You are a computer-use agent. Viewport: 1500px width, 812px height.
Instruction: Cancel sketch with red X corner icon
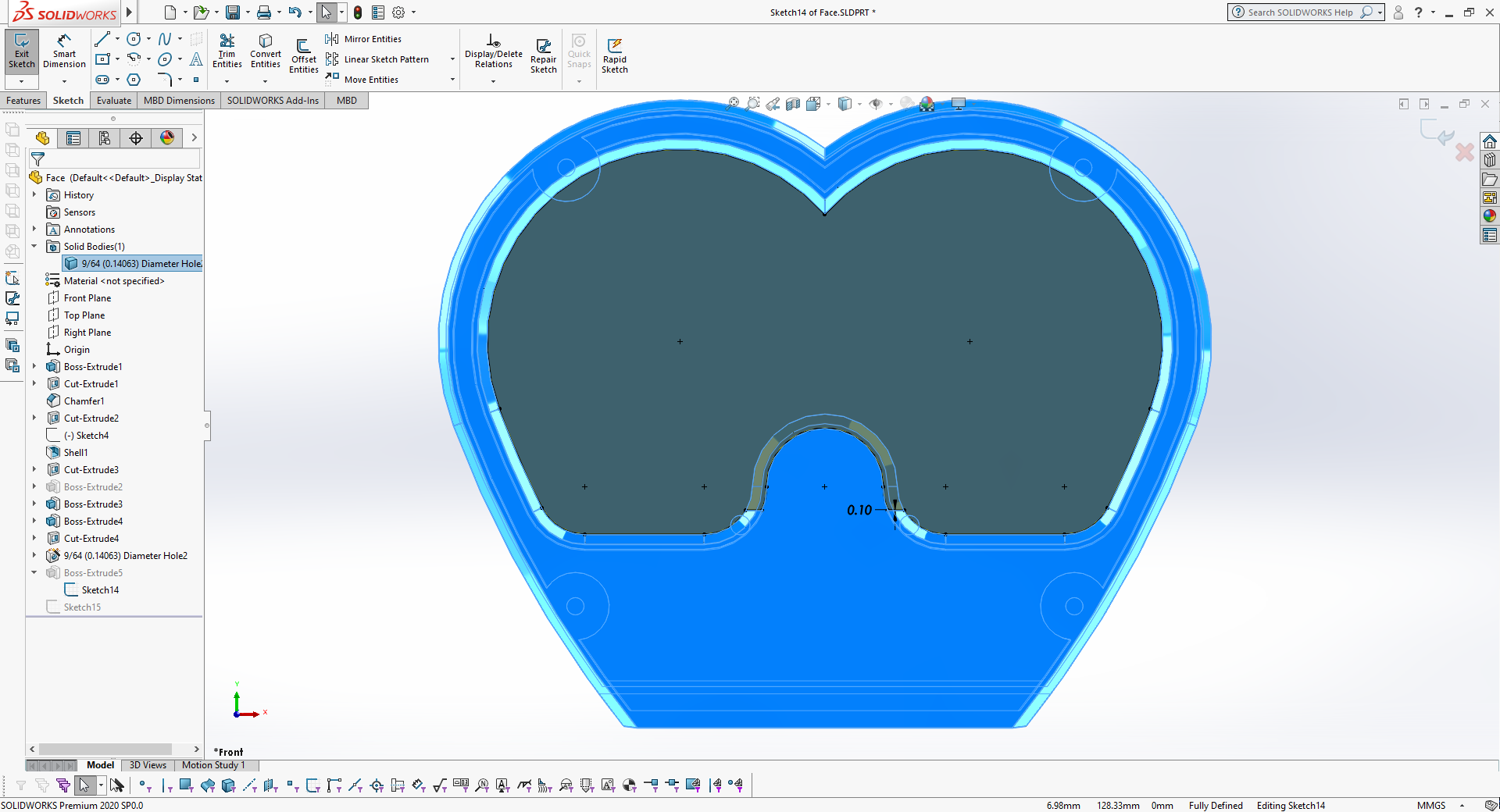(x=1465, y=152)
